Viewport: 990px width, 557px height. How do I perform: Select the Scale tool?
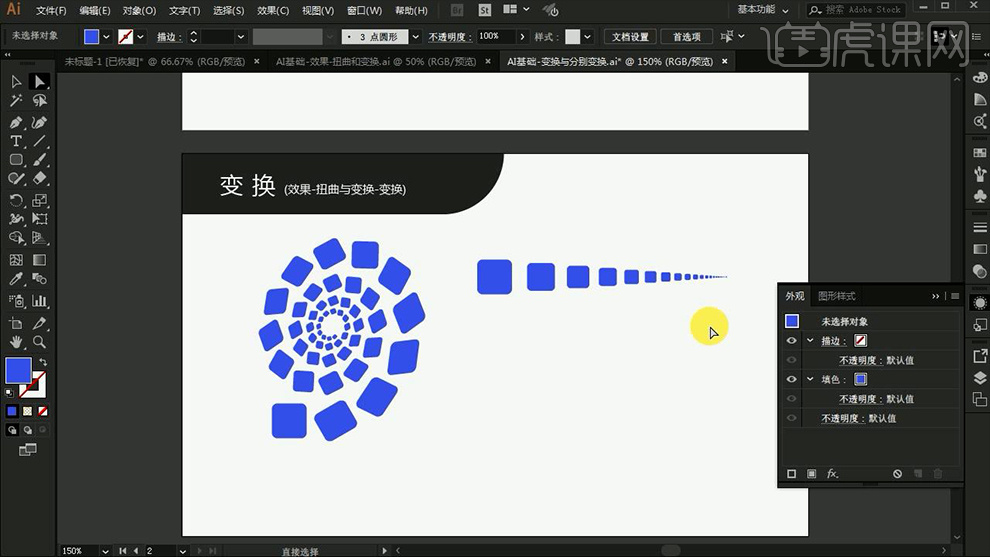[39, 200]
